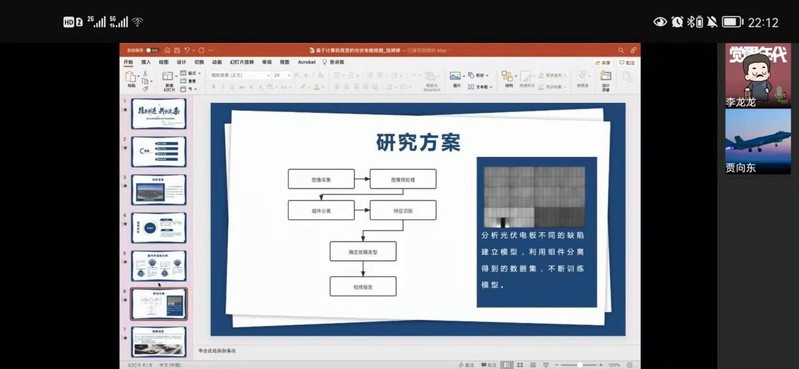Click the Save icon in quick access bar

pyautogui.click(x=177, y=50)
